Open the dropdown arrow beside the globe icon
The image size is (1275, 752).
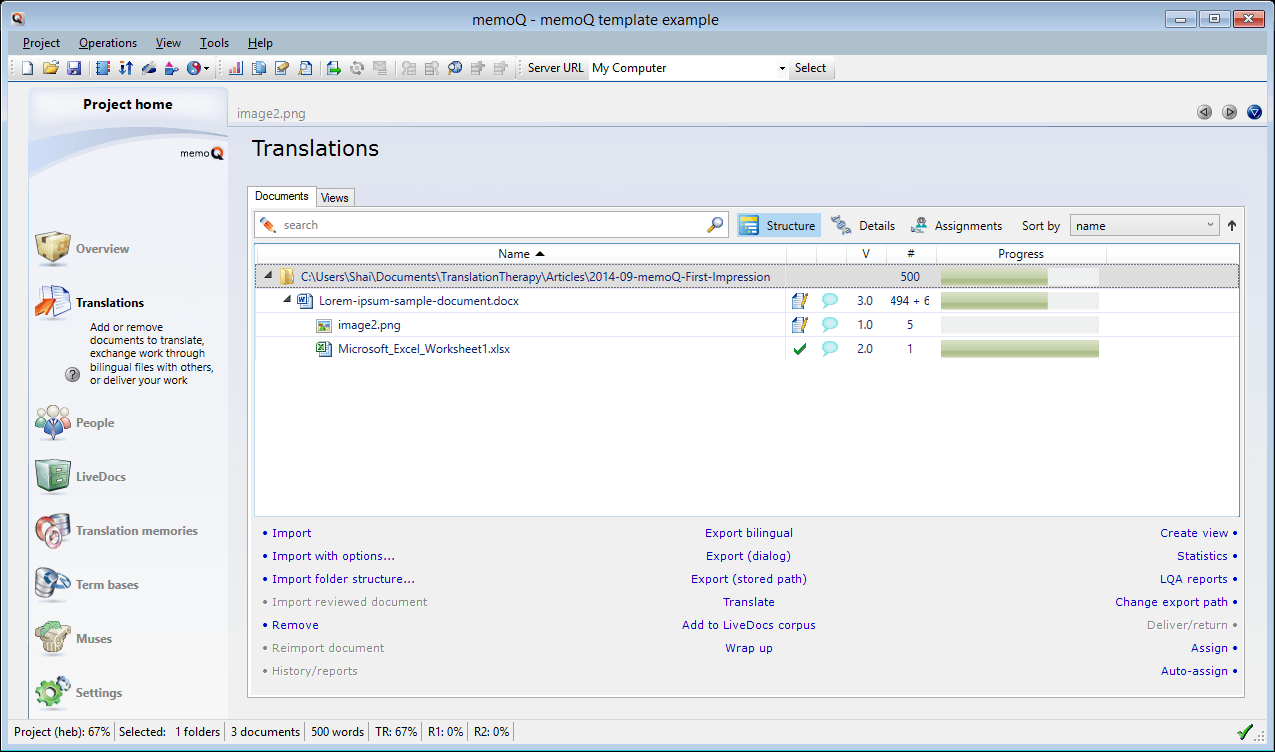pos(207,68)
